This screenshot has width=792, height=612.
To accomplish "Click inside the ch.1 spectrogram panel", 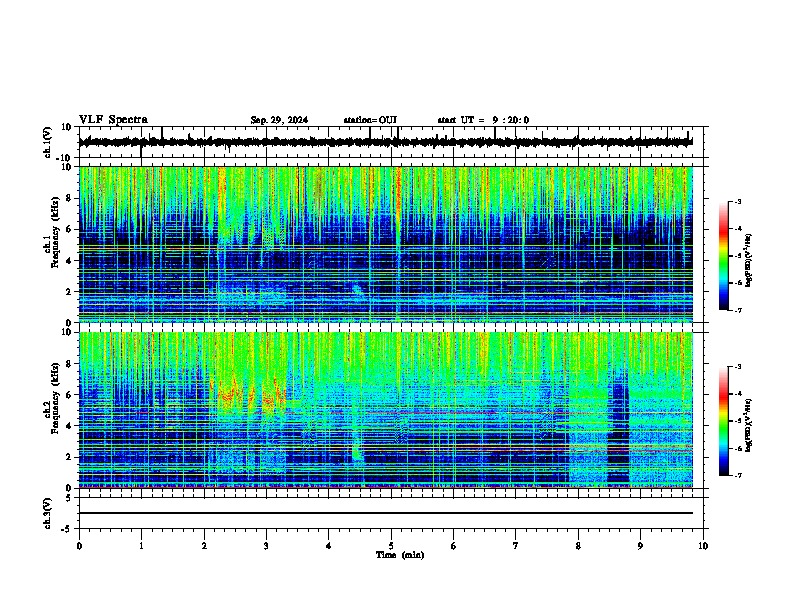I will (x=386, y=244).
